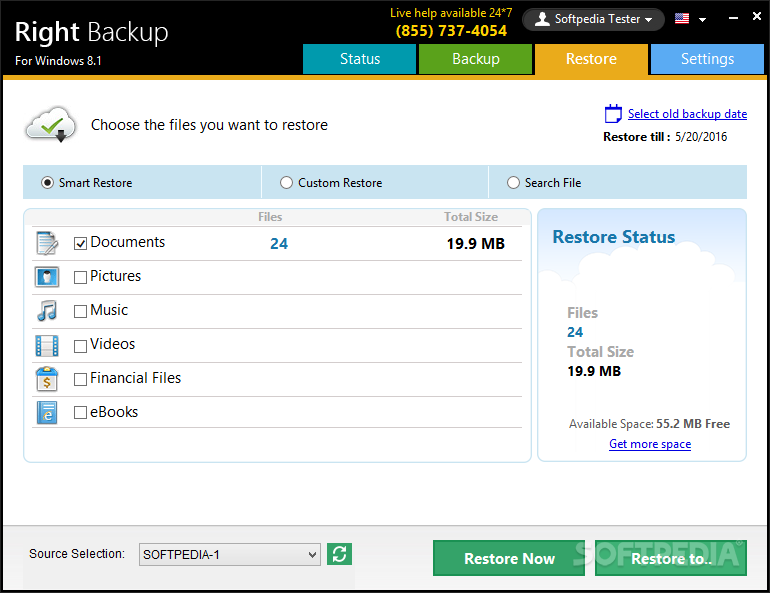Click the Get more space link
The width and height of the screenshot is (770, 593).
pos(650,444)
